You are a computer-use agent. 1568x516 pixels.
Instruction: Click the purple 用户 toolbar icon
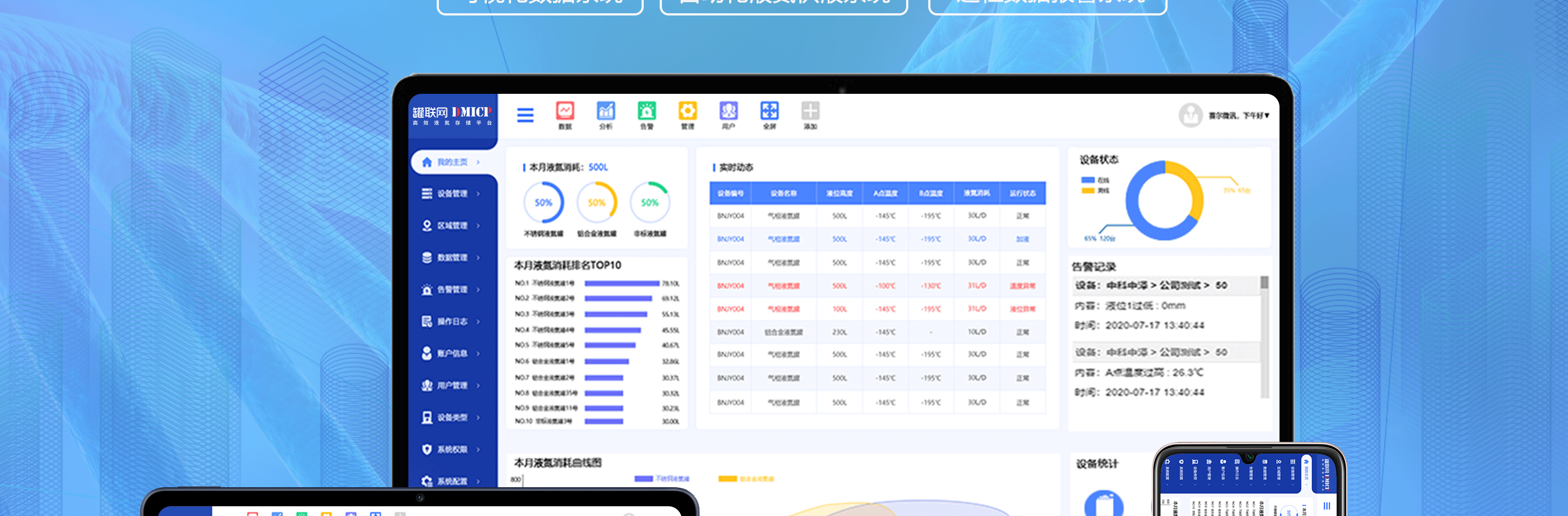coord(729,111)
